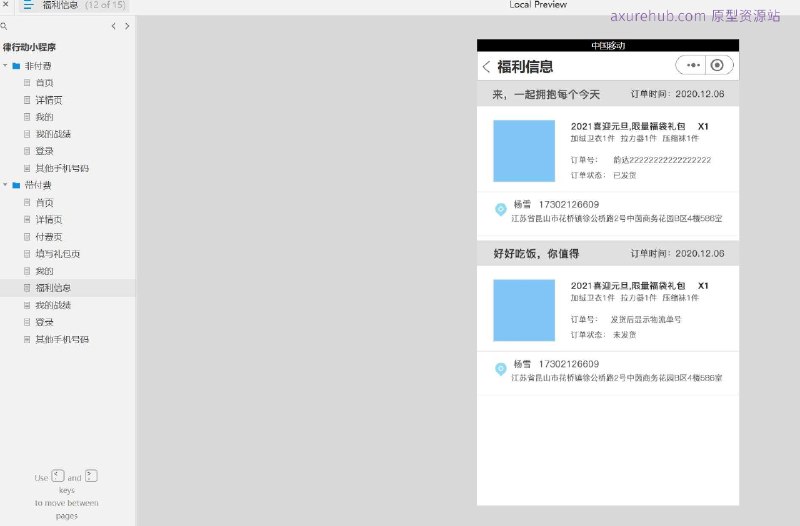Tap the 中国移动 status bar
Viewport: 800px width, 526px height.
point(608,45)
